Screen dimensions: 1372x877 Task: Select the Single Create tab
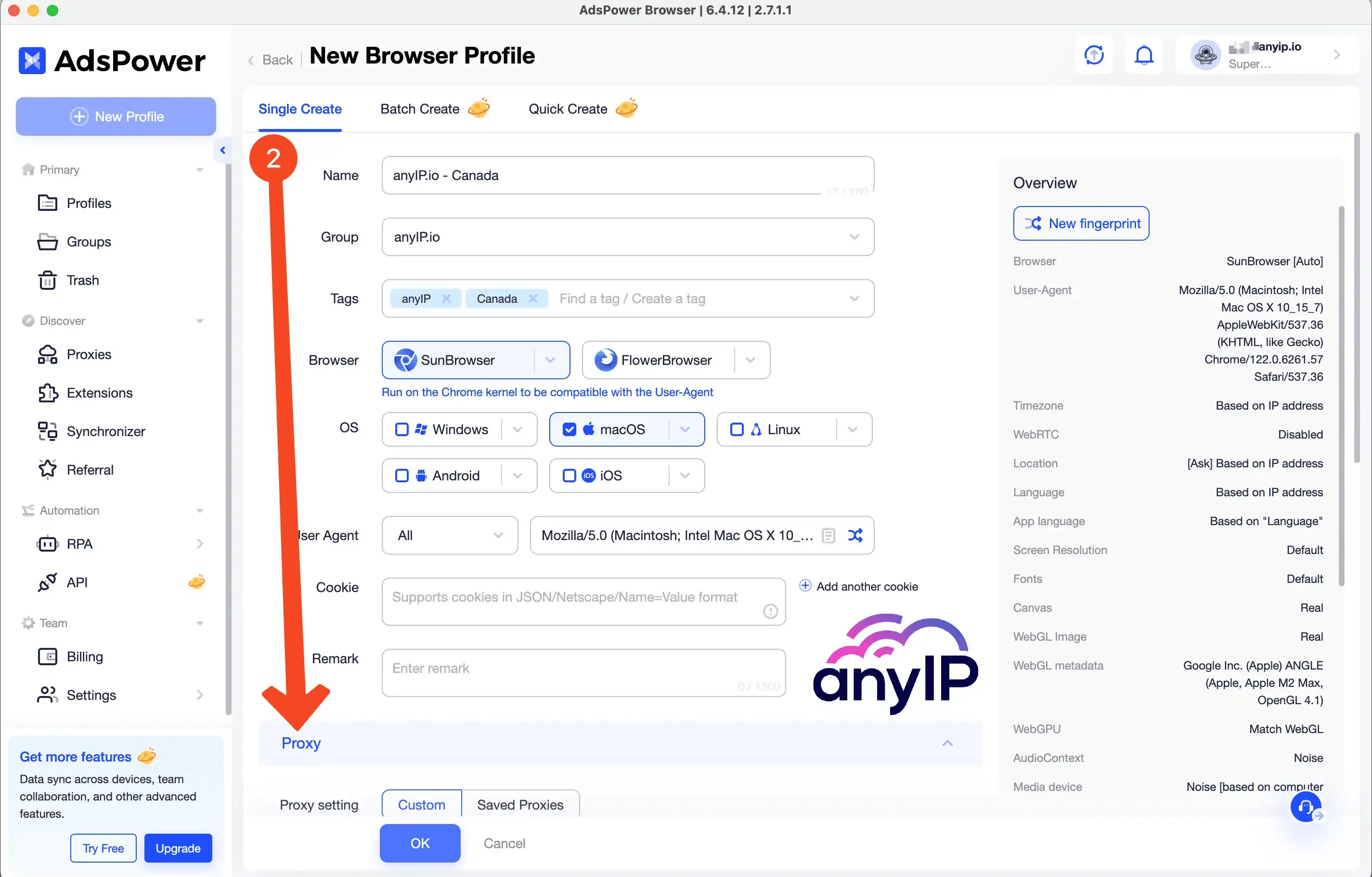coord(299,109)
